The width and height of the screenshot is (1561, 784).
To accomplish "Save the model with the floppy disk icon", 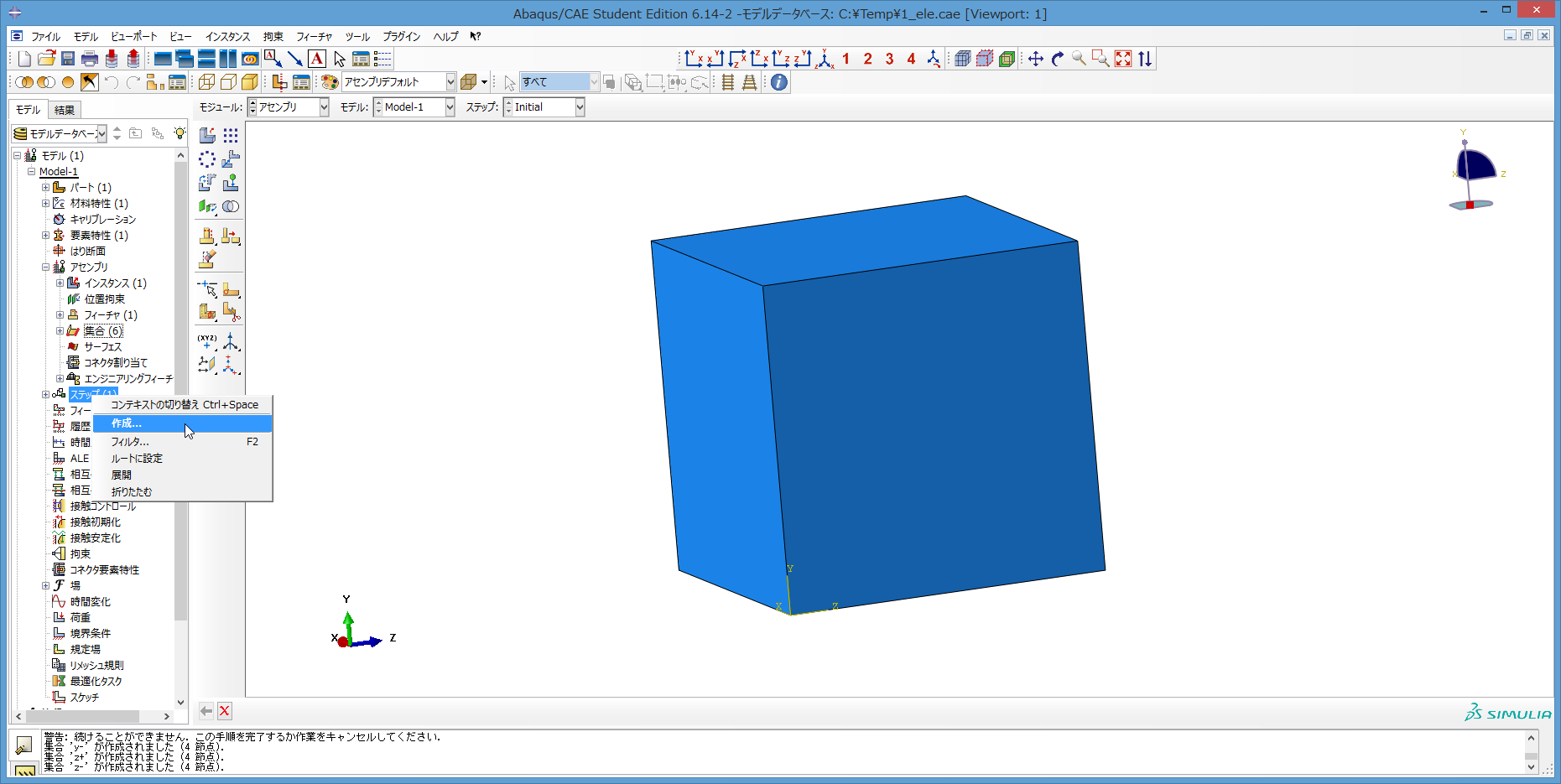I will 68,59.
